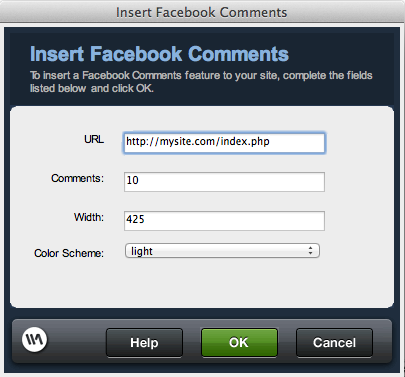
Task: Click the WebAssist logo icon
Action: (x=34, y=340)
